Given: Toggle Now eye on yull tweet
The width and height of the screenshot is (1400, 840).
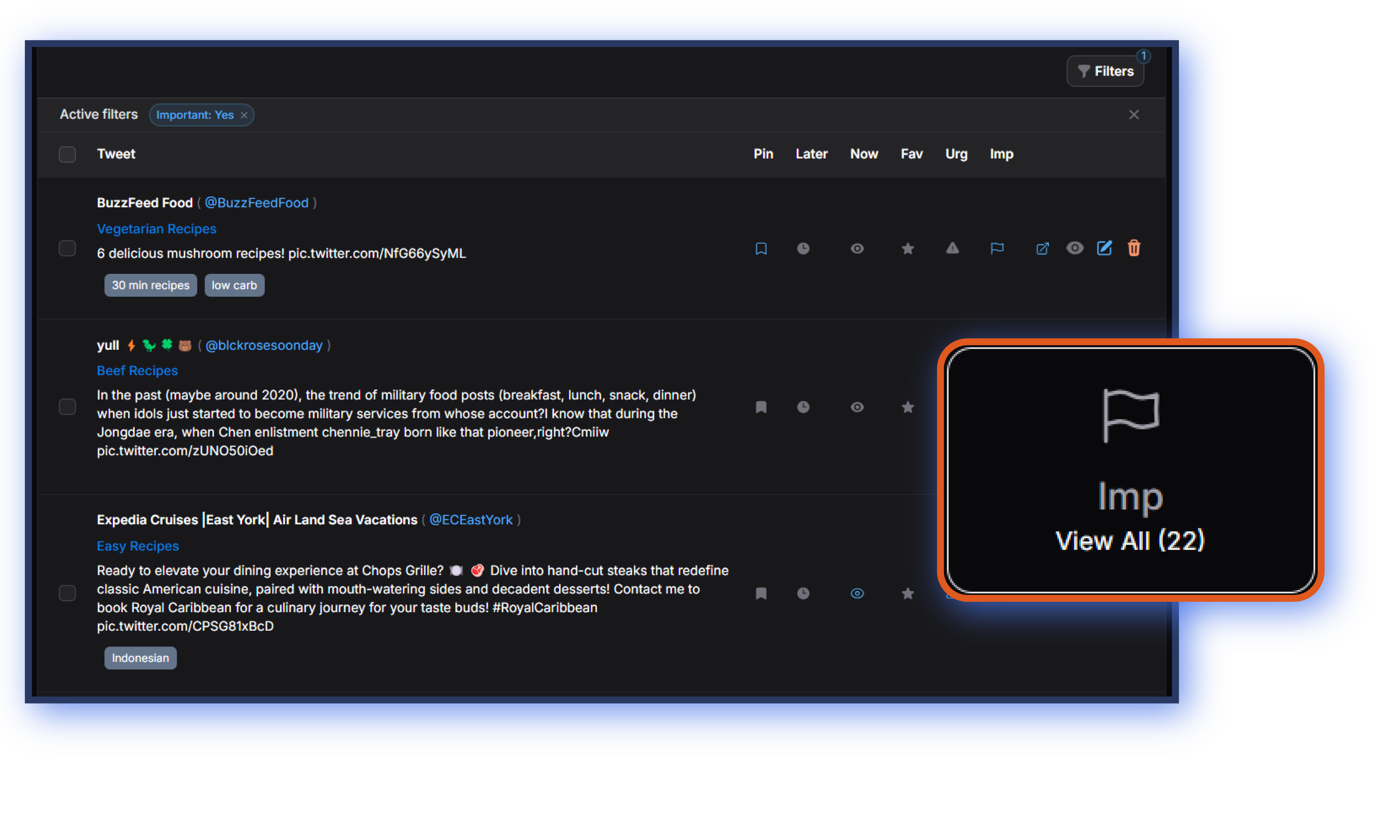Looking at the screenshot, I should 857,407.
